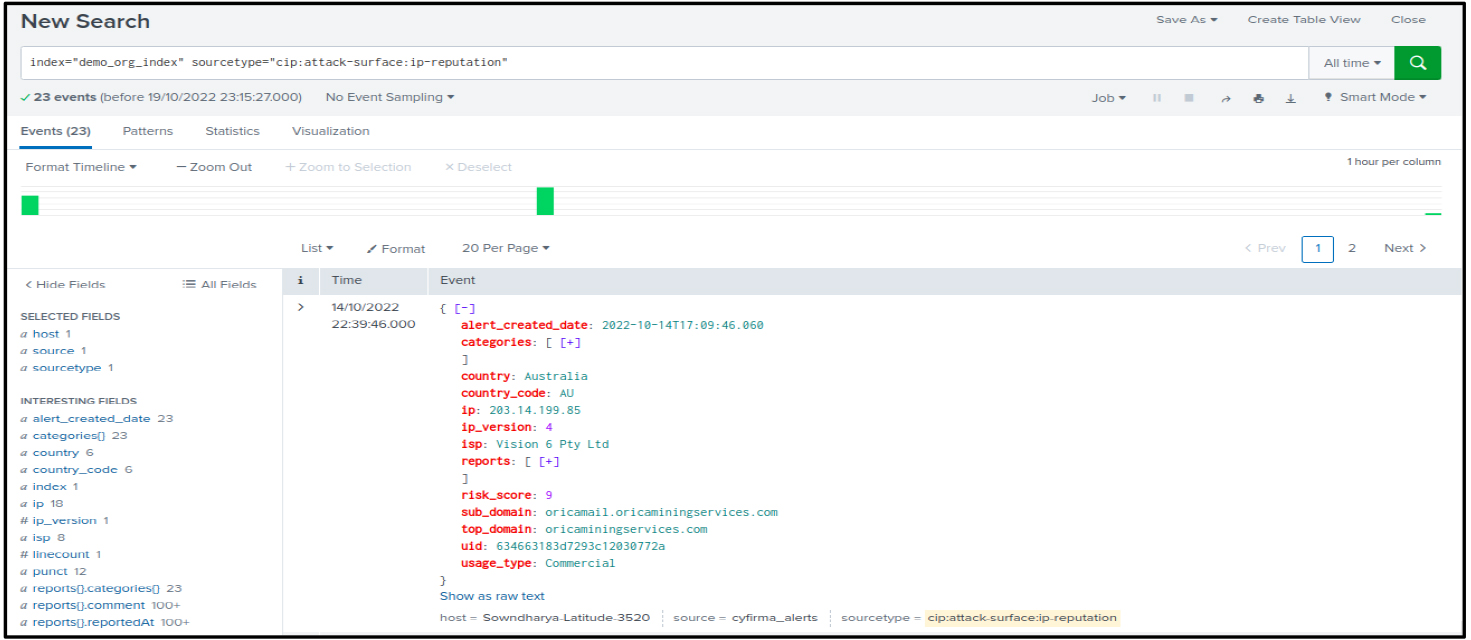
Task: Select the tall middle timeline bar
Action: (x=545, y=201)
